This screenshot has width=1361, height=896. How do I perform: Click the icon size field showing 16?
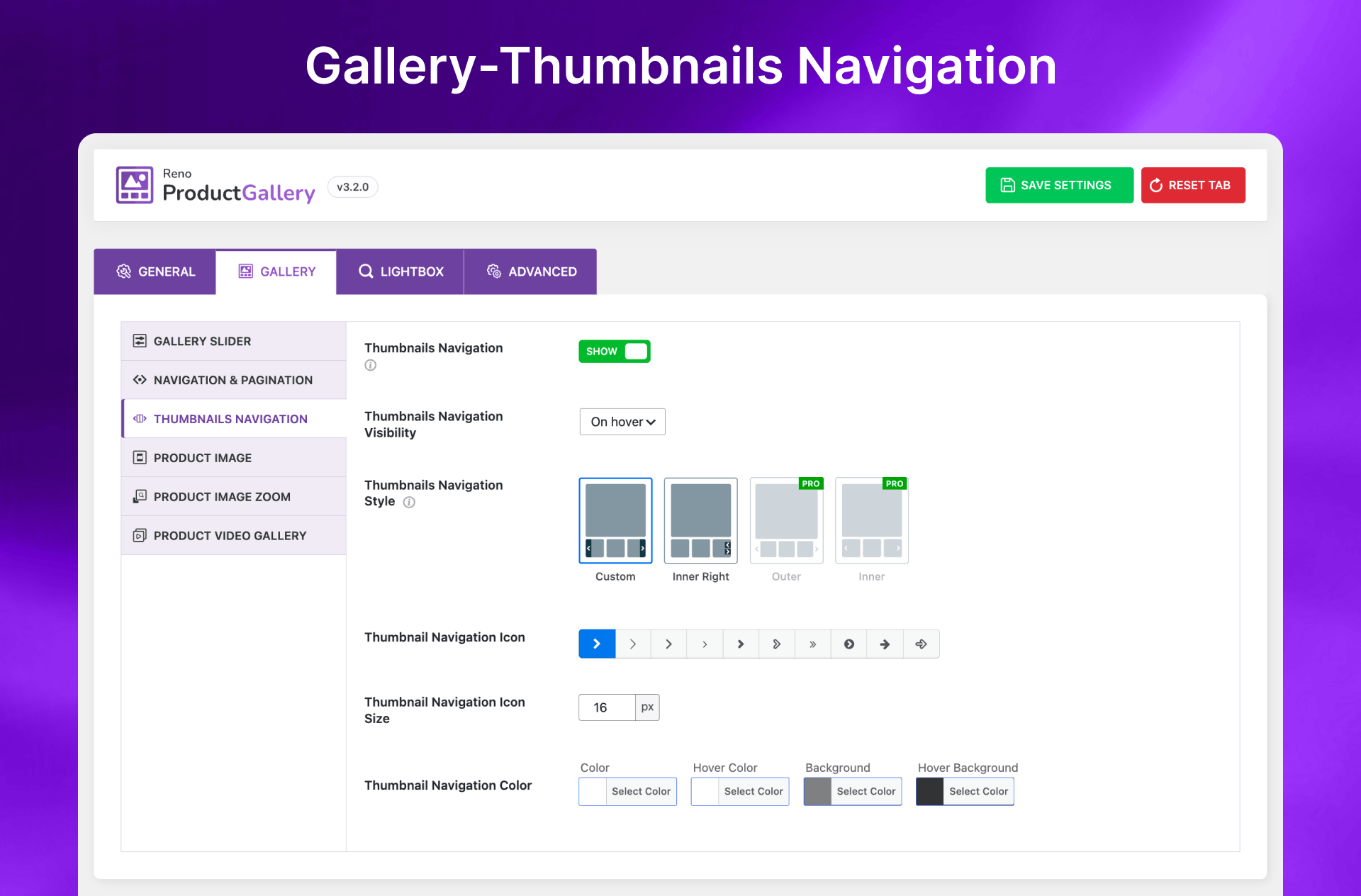coord(607,707)
